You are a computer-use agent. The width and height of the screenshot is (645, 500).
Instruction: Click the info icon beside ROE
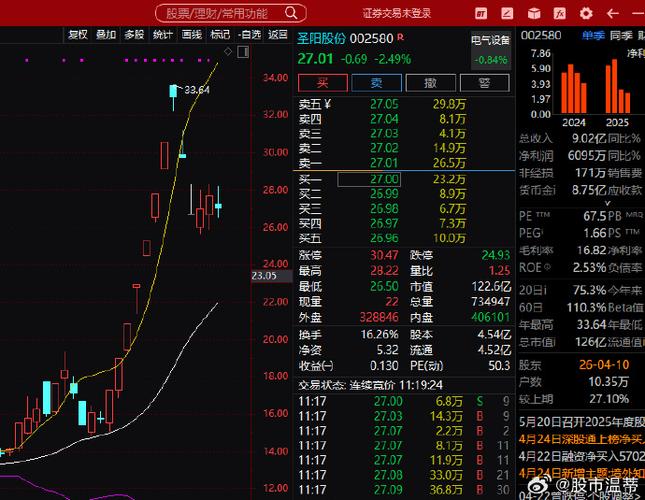tap(547, 267)
